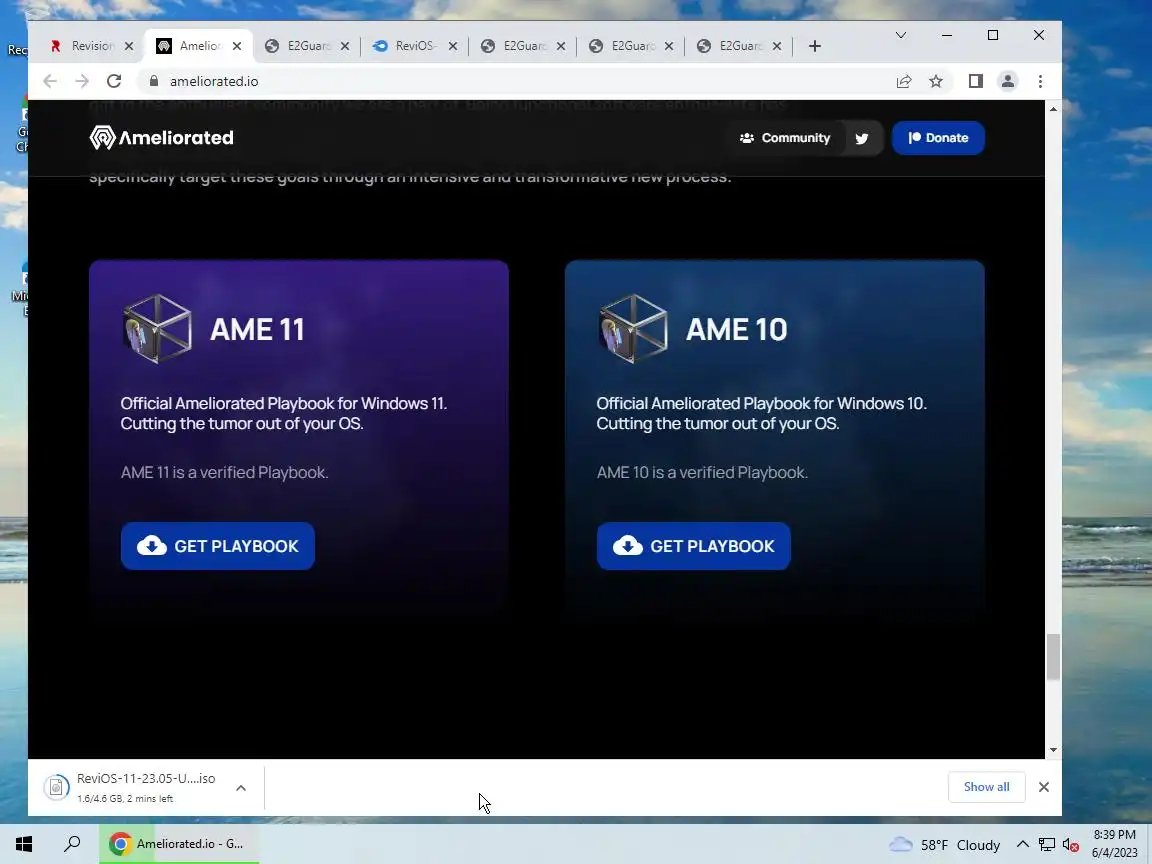Viewport: 1152px width, 864px height.
Task: Share this page via toolbar icon
Action: [x=904, y=82]
